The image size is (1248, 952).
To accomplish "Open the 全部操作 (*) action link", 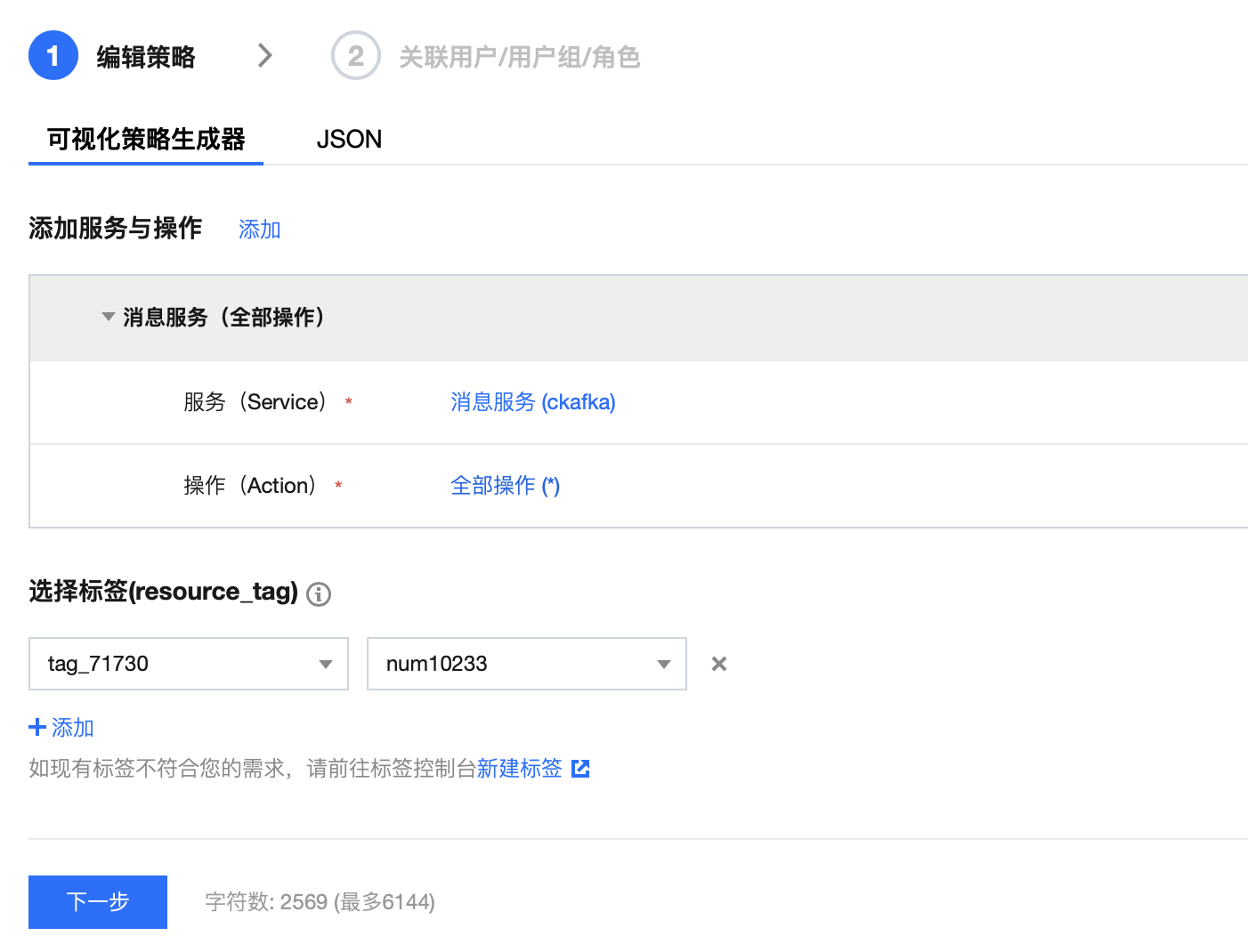I will [x=506, y=486].
